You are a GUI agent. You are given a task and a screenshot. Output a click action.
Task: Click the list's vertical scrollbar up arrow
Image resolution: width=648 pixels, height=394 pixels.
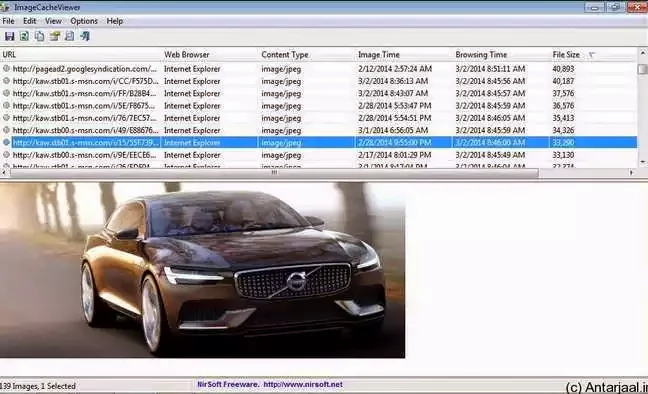(643, 53)
